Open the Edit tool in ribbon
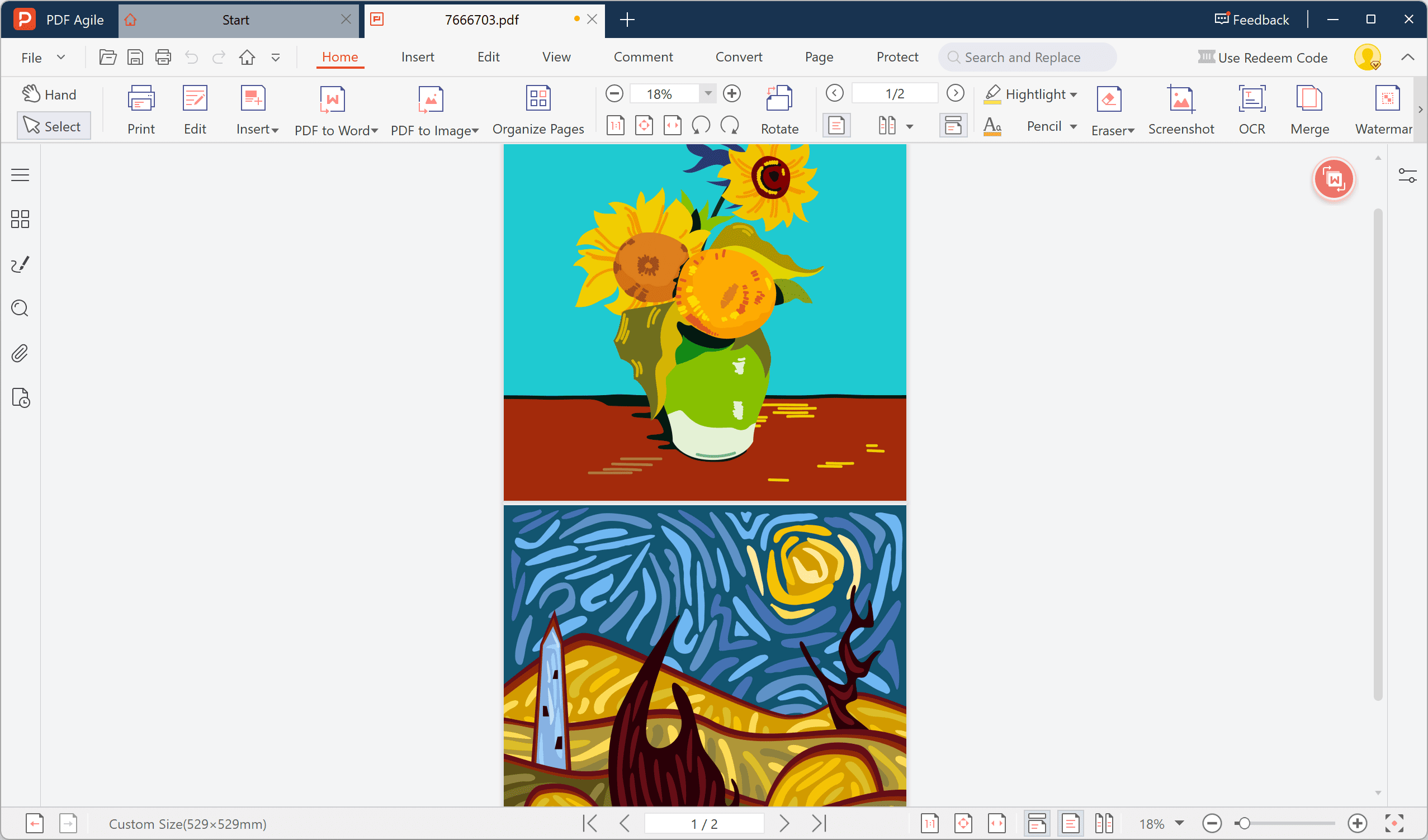 click(x=195, y=110)
